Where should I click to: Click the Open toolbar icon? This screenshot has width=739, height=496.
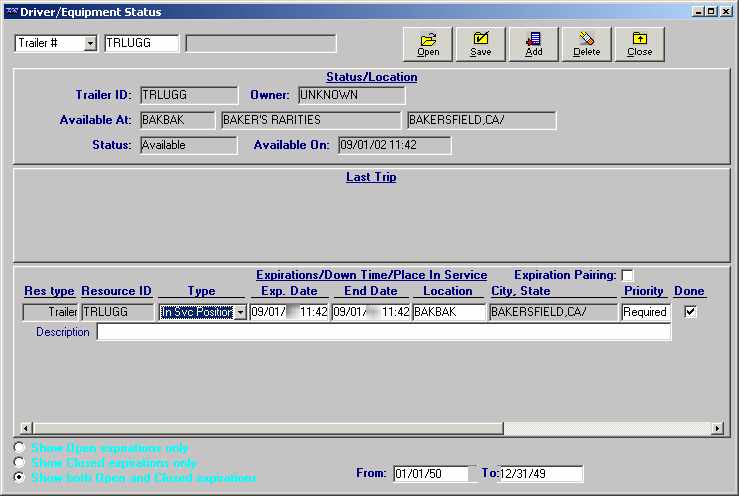pyautogui.click(x=428, y=40)
